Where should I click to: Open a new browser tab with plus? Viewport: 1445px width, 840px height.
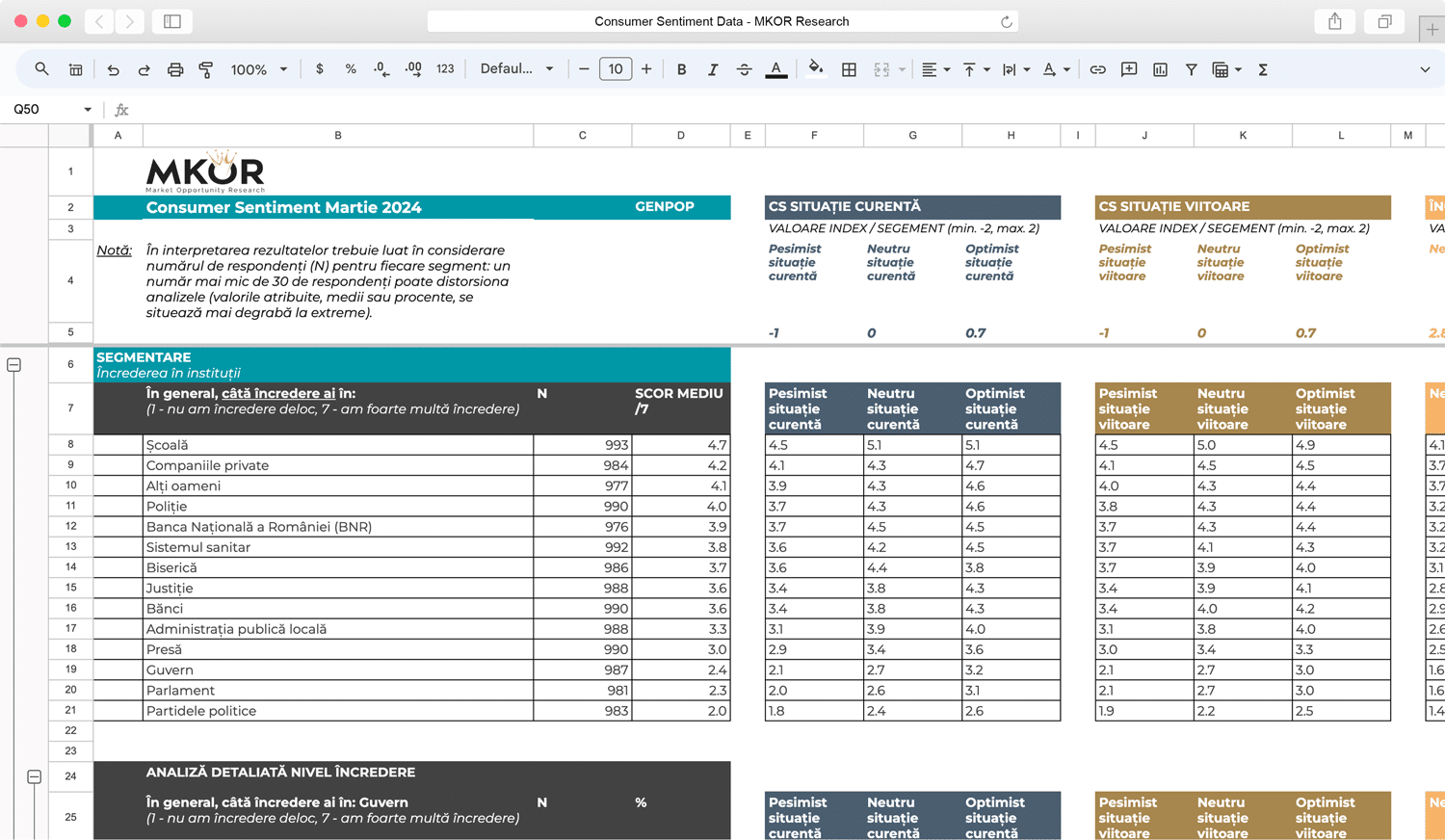[1432, 29]
